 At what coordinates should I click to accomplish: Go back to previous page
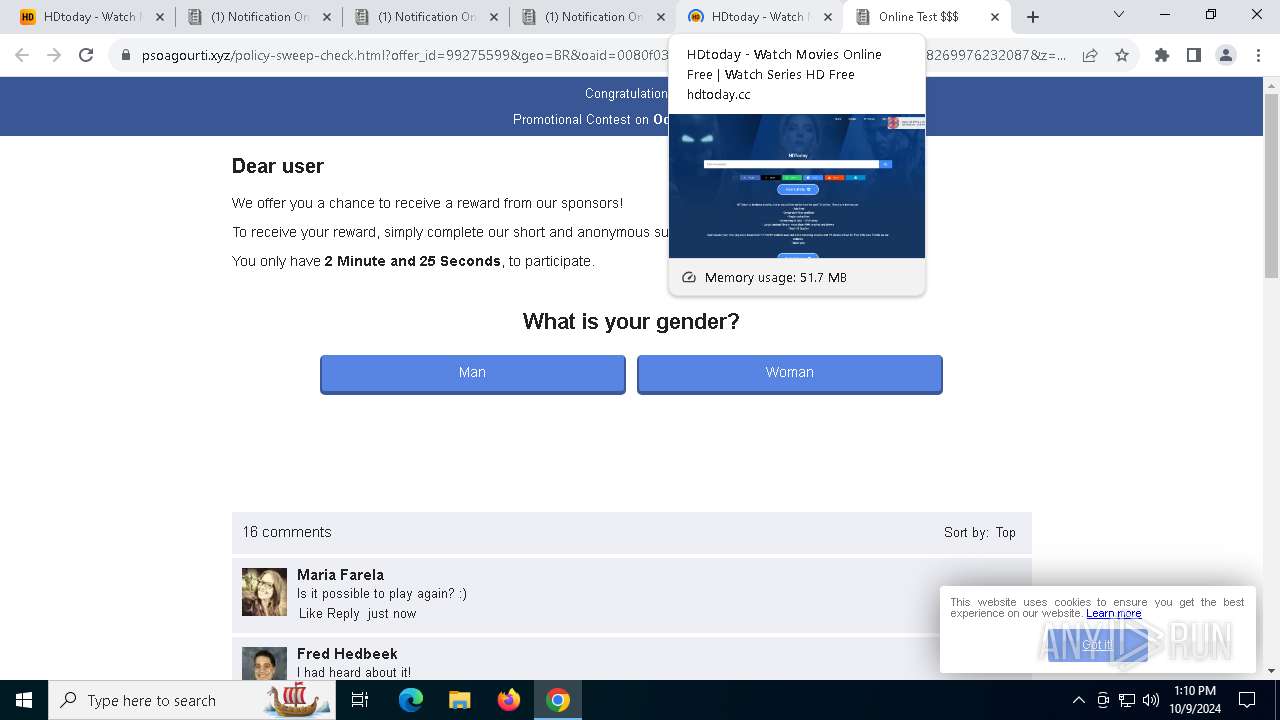pos(22,56)
